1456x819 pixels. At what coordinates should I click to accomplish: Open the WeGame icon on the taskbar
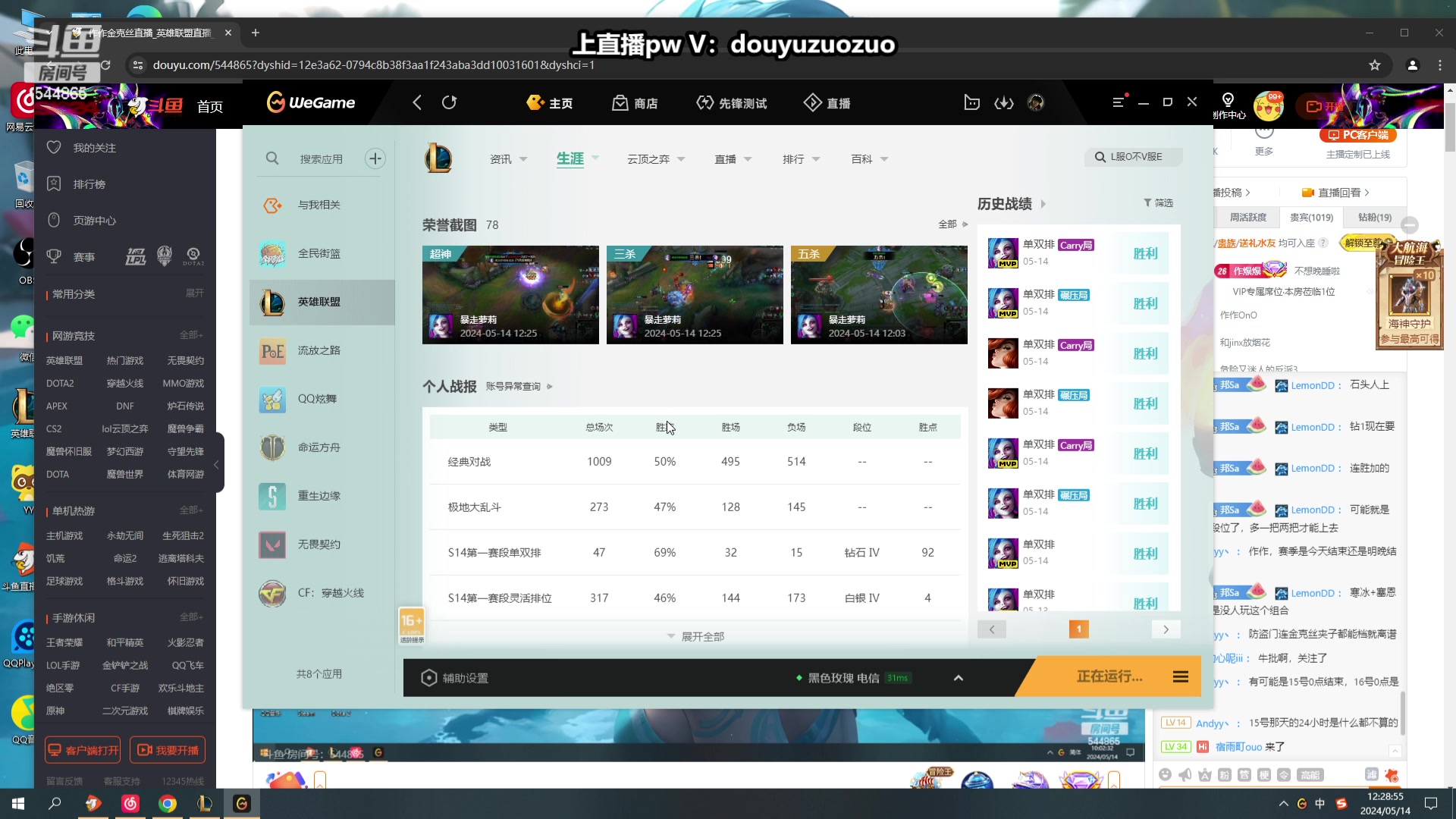tap(242, 804)
